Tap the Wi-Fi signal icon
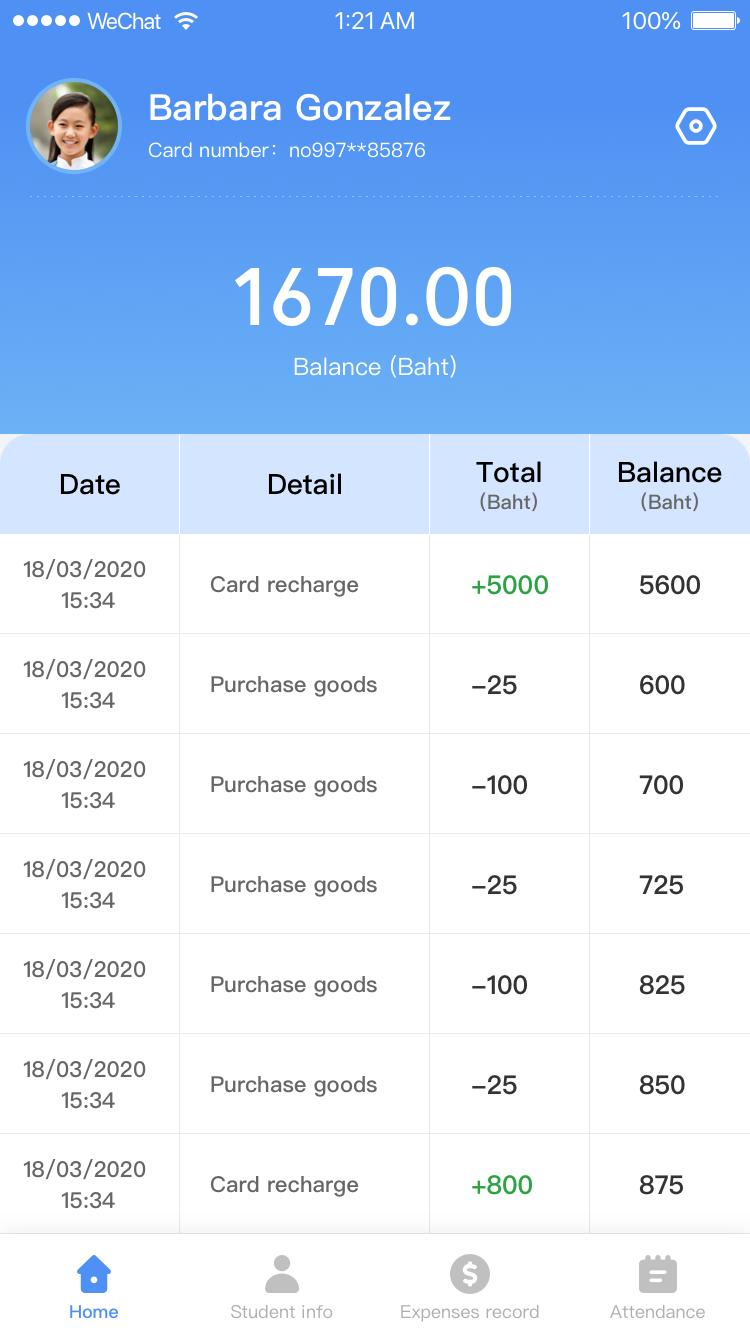 (185, 21)
